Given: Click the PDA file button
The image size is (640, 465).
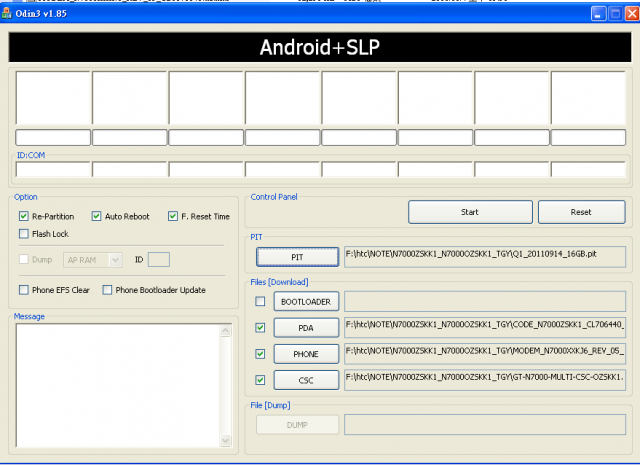Looking at the screenshot, I should pos(306,327).
